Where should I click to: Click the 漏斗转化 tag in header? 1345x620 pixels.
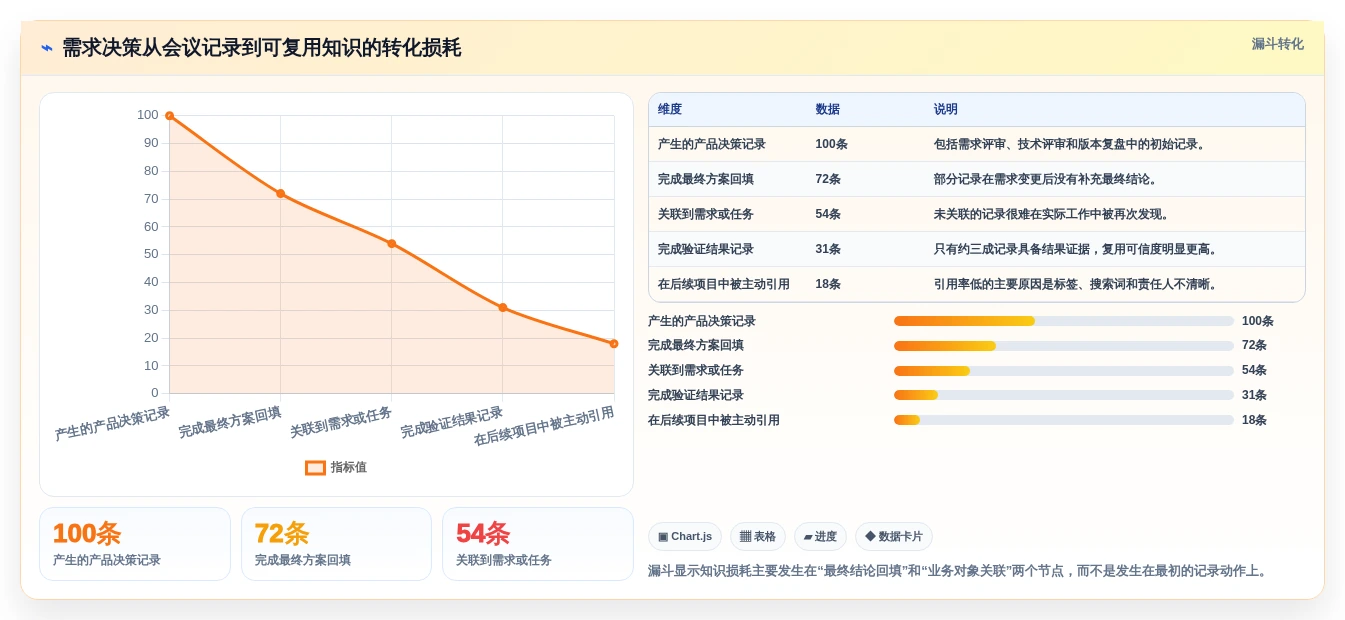coord(1277,44)
